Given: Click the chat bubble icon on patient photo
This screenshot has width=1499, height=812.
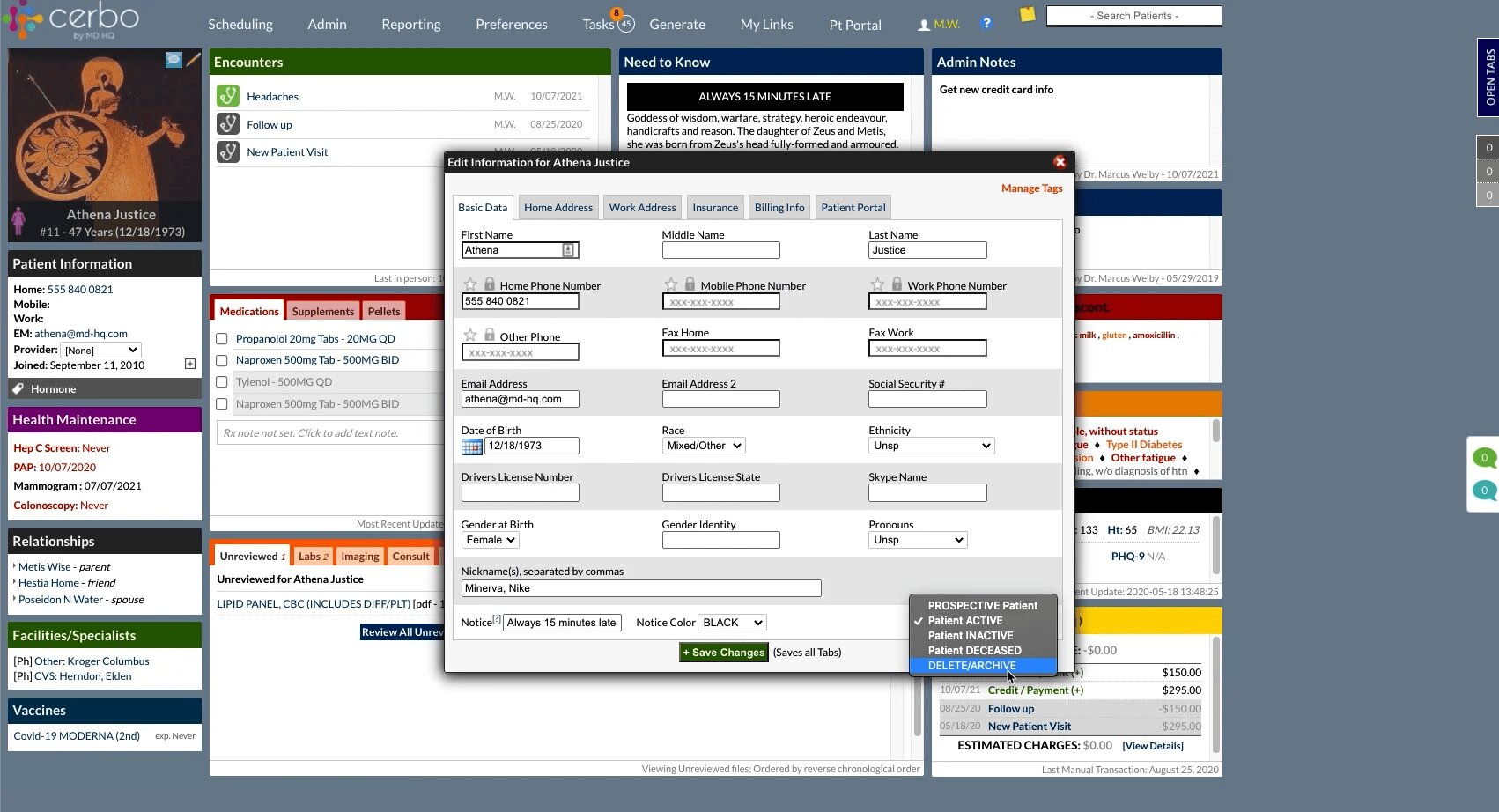Looking at the screenshot, I should (174, 59).
